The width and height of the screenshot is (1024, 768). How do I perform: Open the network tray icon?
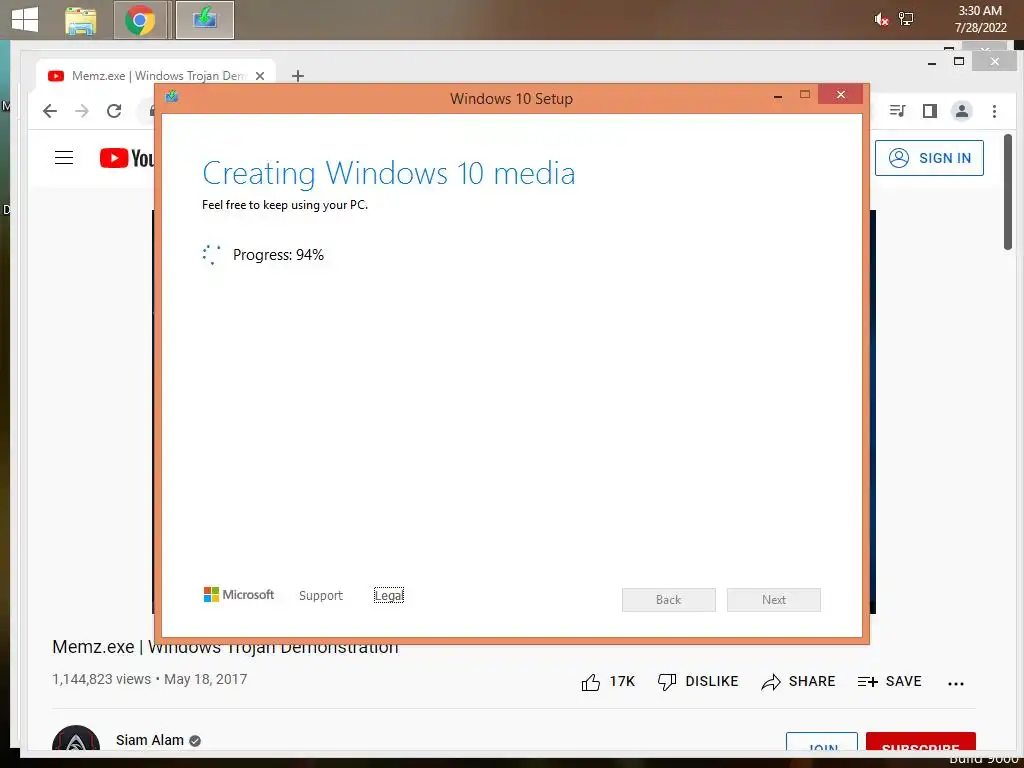[x=906, y=19]
